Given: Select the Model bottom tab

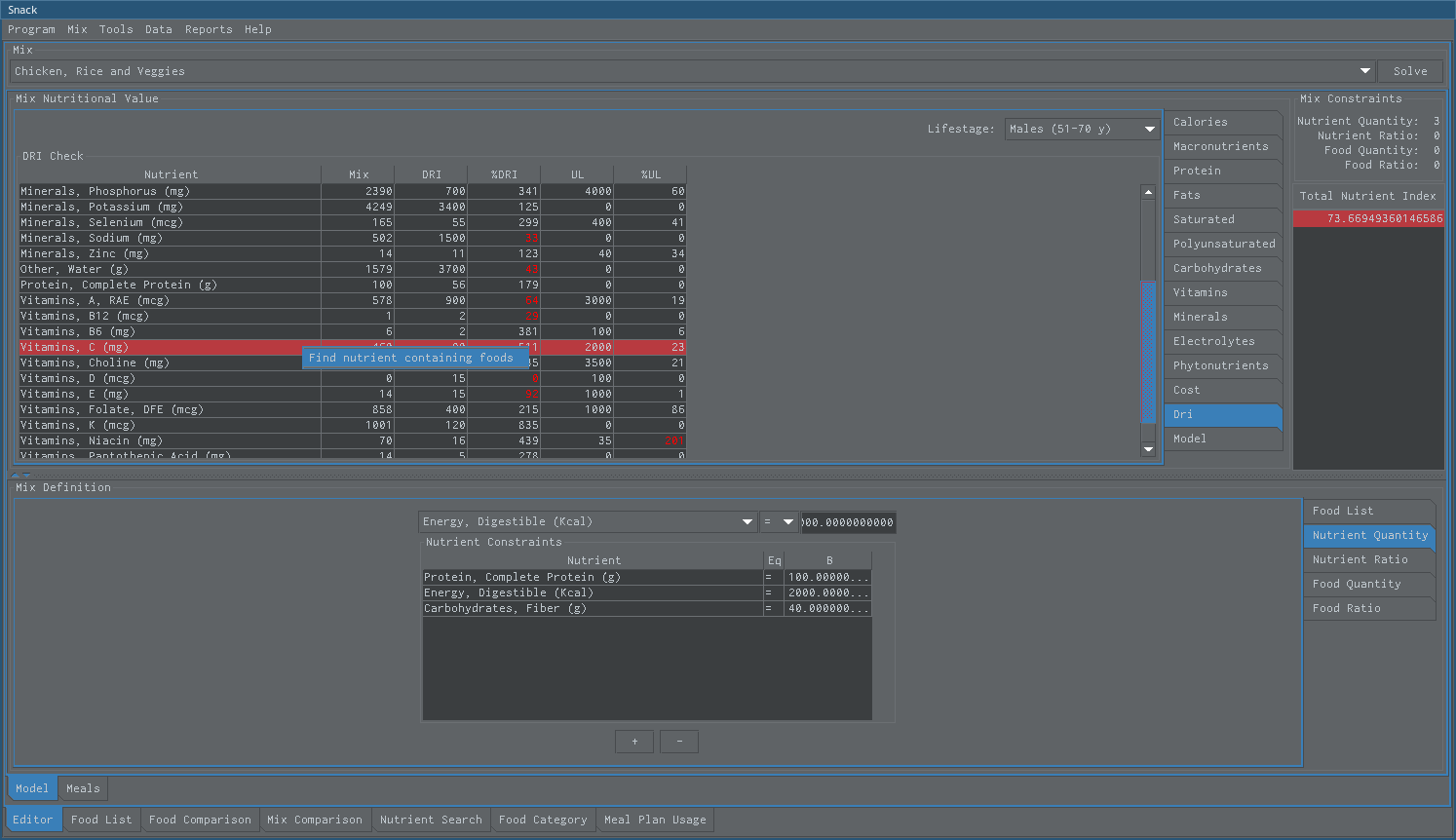Looking at the screenshot, I should [31, 788].
